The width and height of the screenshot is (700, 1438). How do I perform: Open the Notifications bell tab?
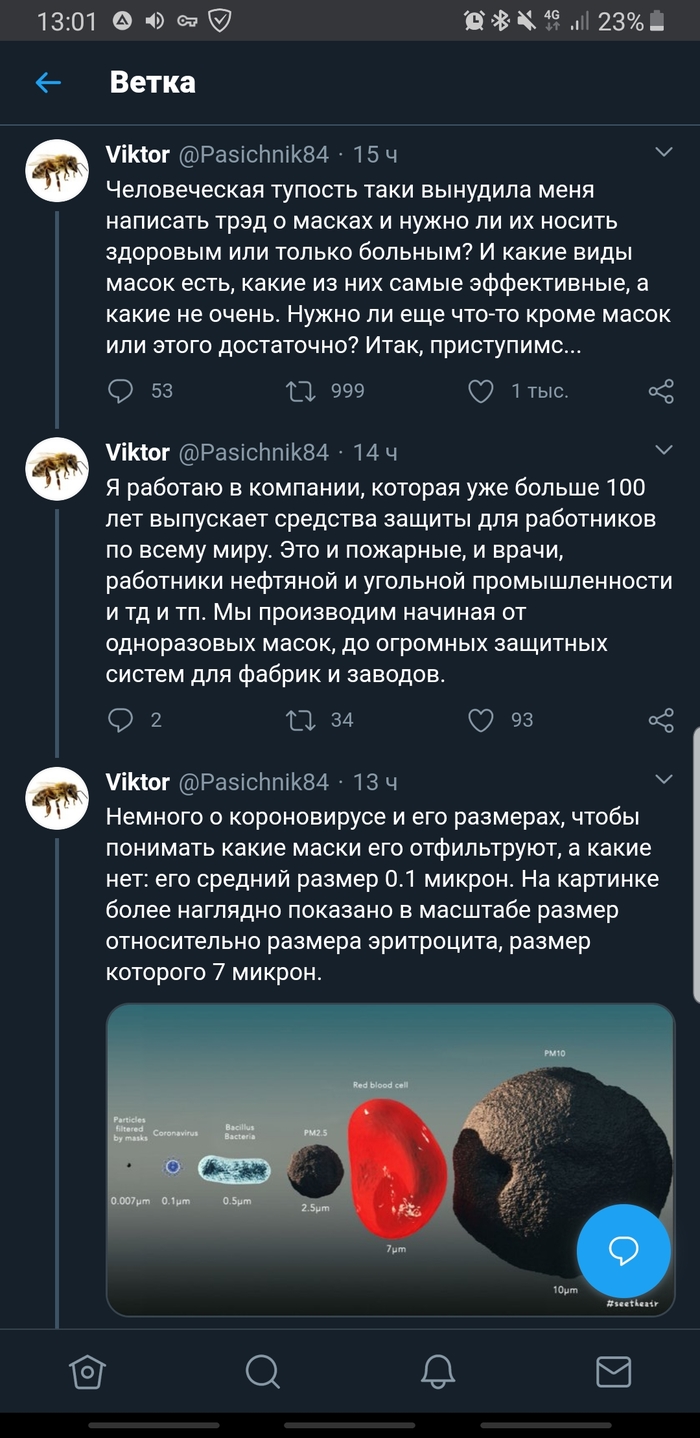437,1370
